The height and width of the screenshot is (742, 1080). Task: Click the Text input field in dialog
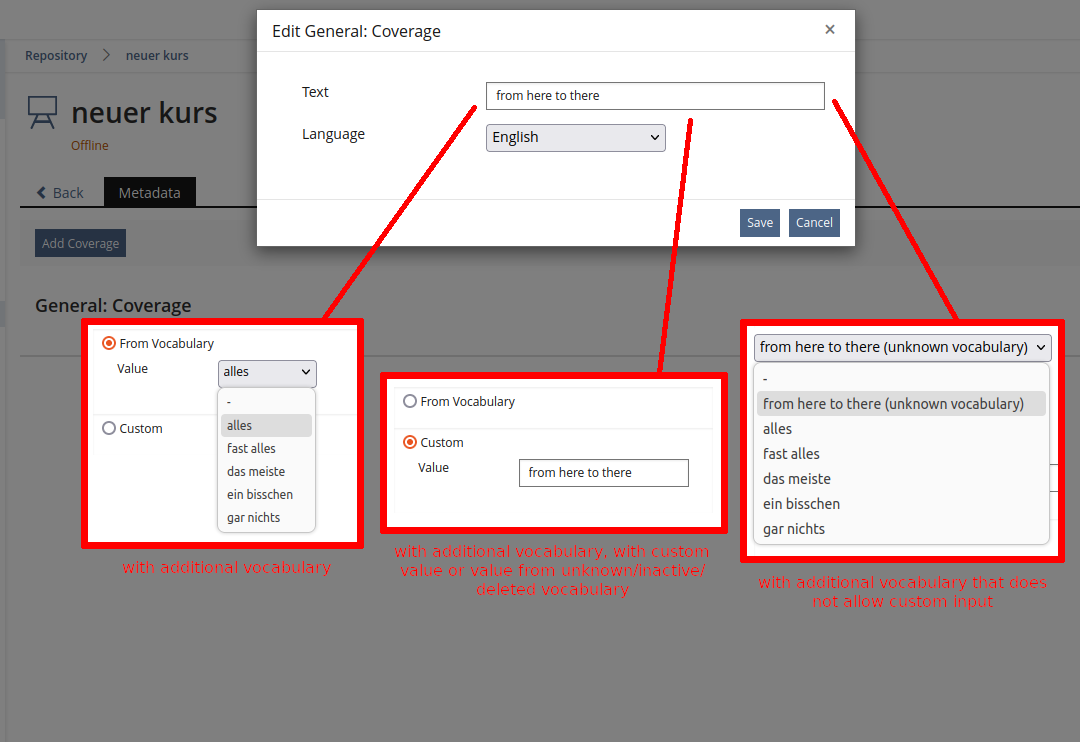pos(655,96)
